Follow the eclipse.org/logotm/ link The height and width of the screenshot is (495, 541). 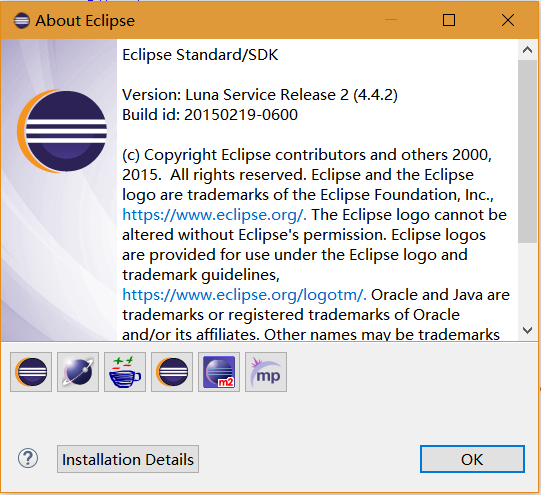coord(244,295)
